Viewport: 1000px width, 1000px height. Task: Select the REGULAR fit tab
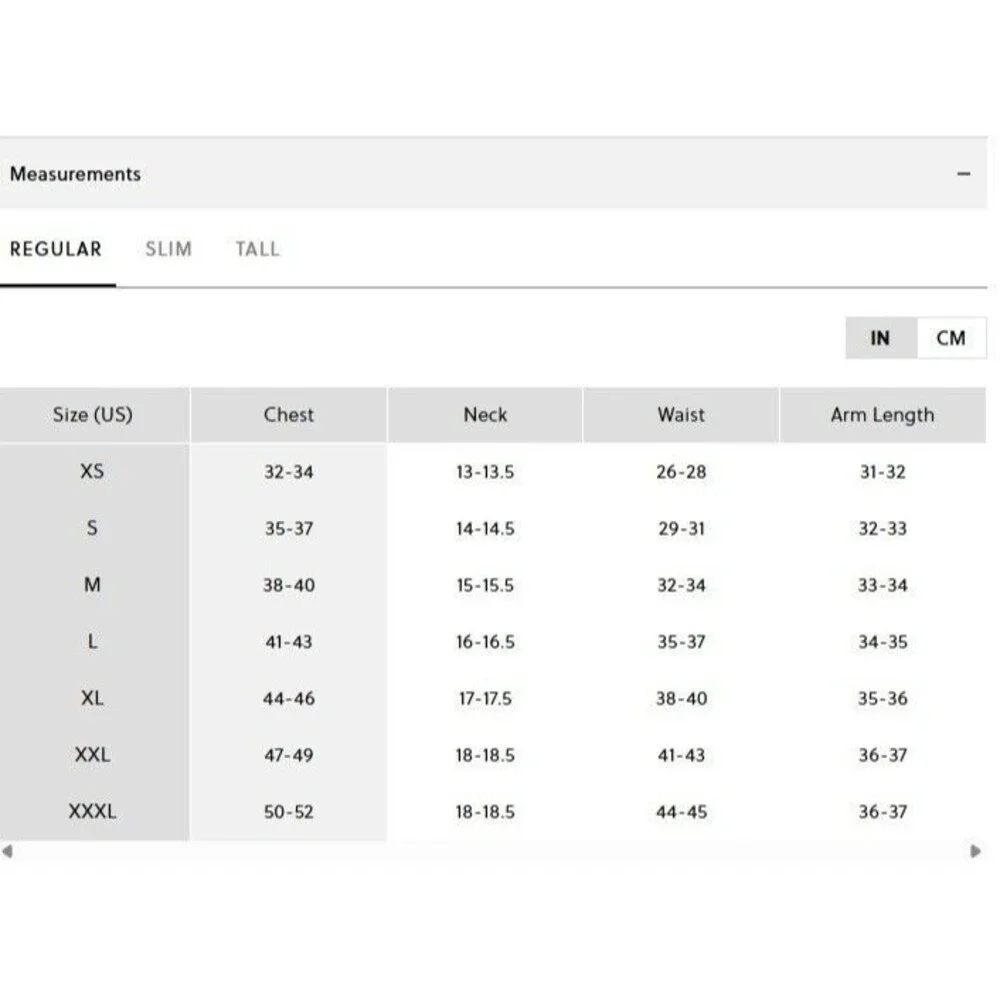[x=56, y=249]
